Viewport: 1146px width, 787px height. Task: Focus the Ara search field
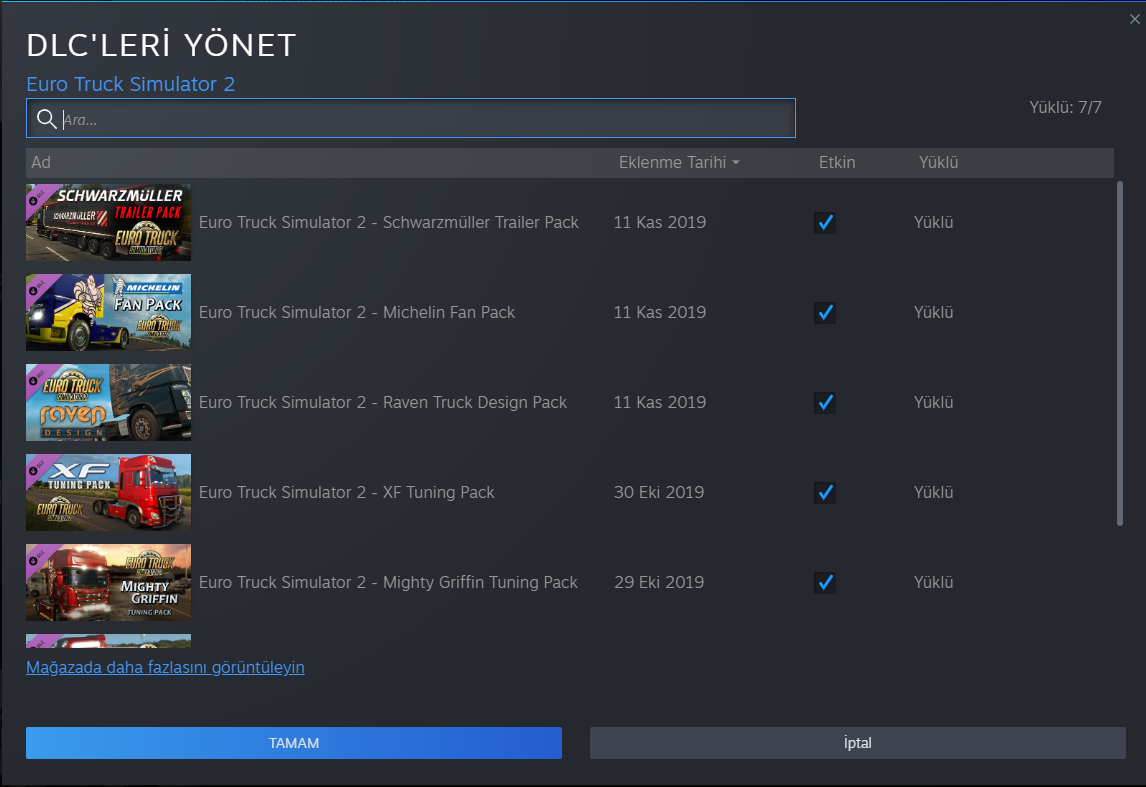coord(411,118)
